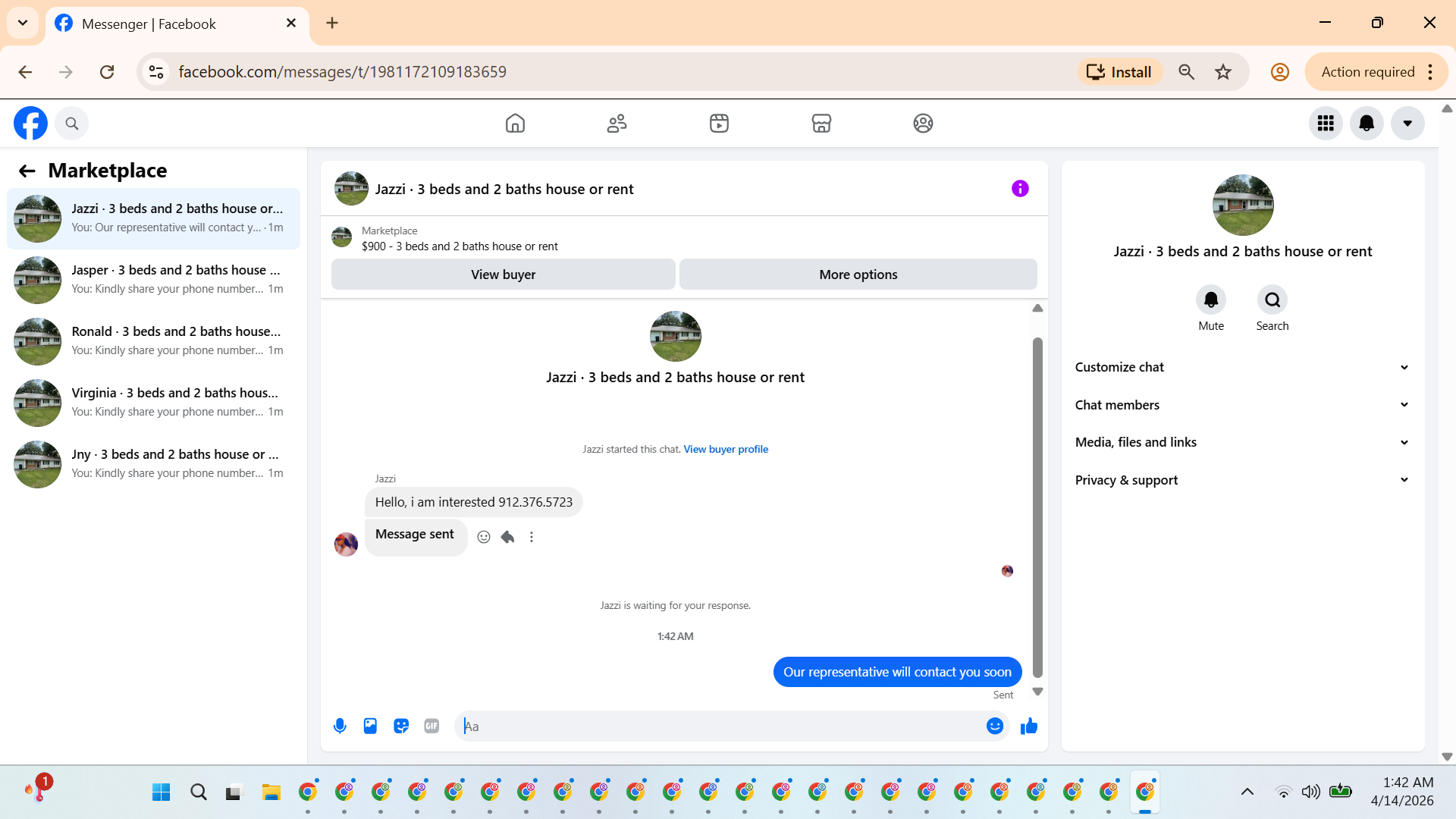Expand the Chat members section
The width and height of the screenshot is (1456, 819).
(1242, 405)
